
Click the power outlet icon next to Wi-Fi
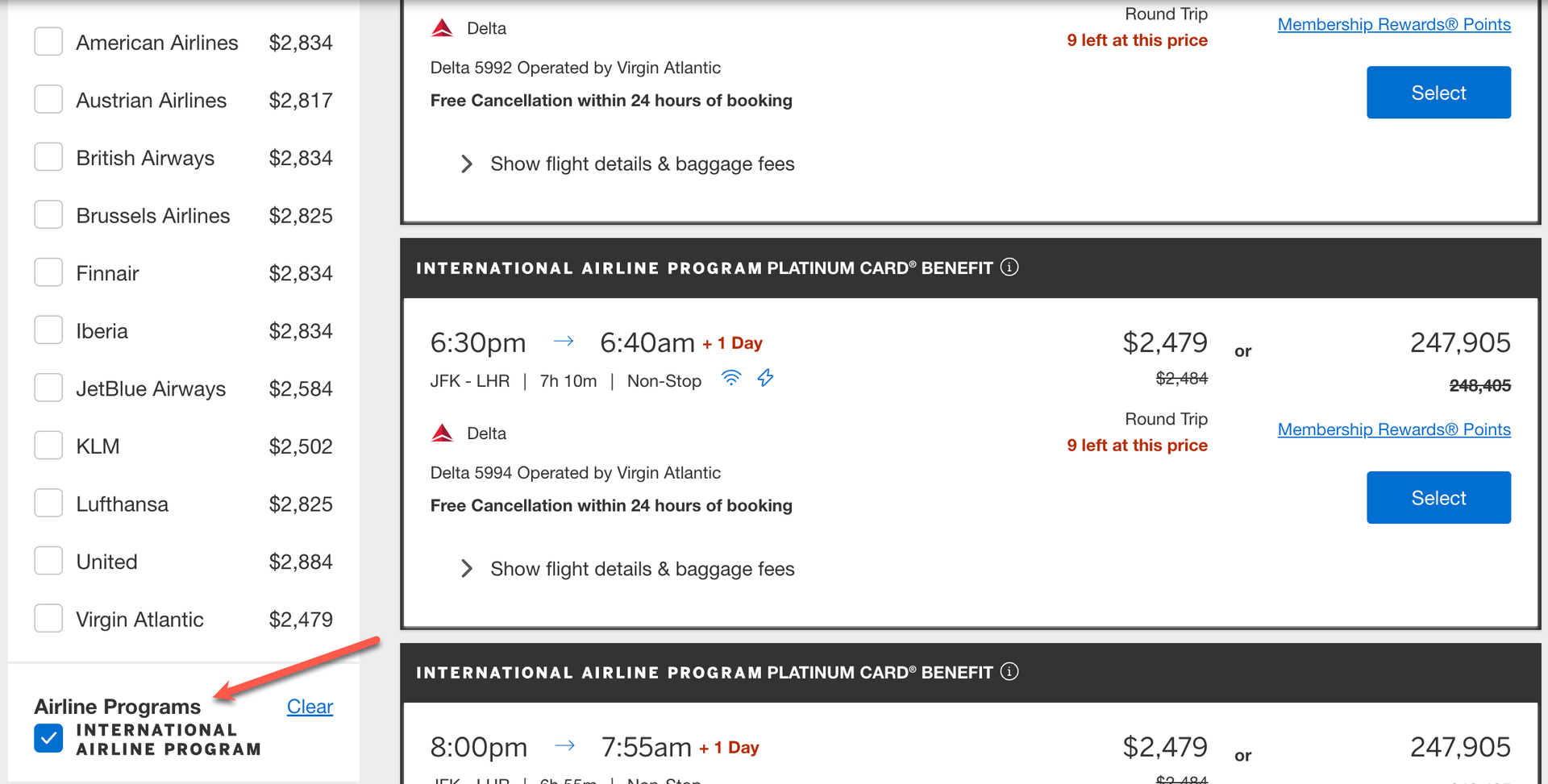coord(764,378)
